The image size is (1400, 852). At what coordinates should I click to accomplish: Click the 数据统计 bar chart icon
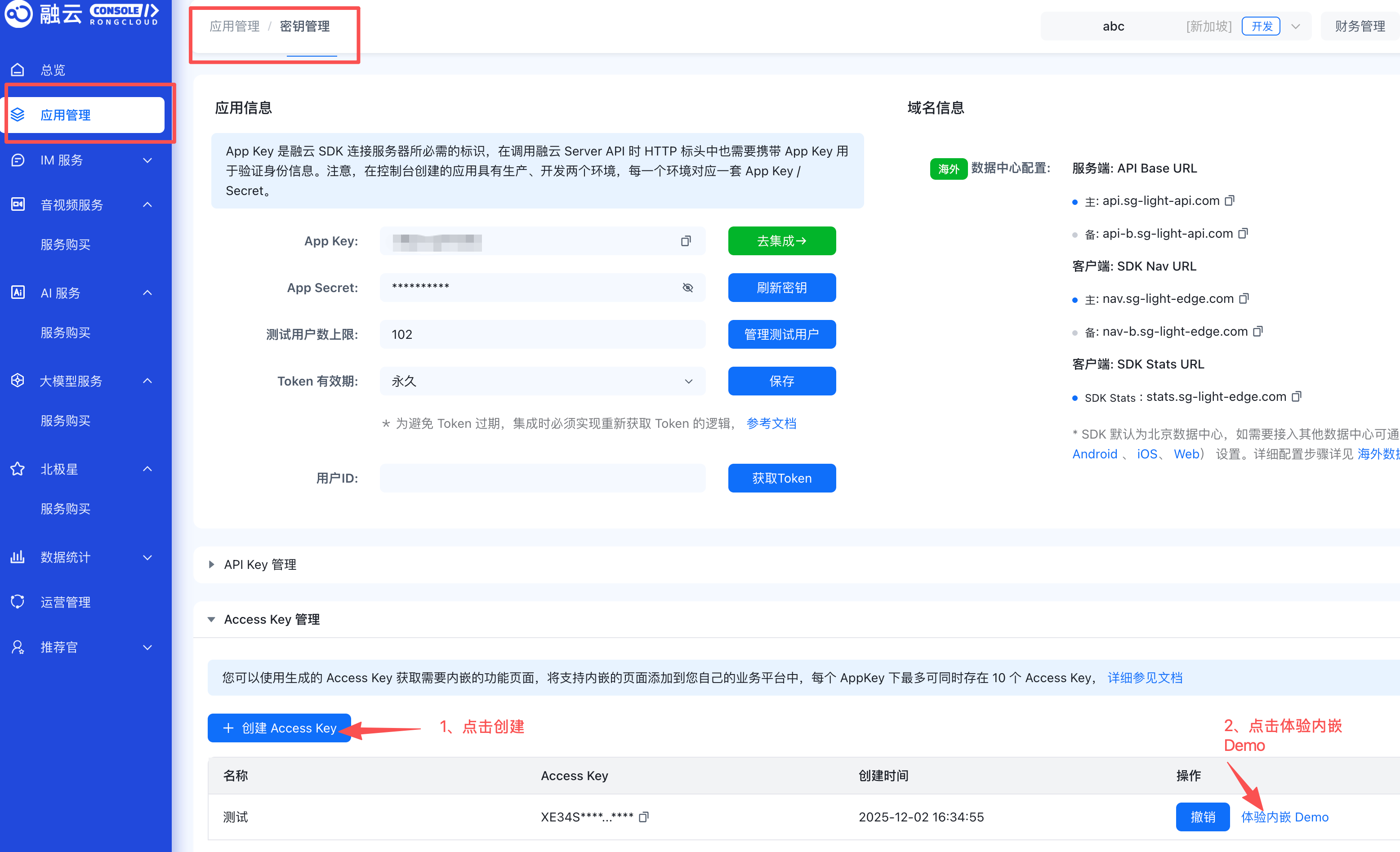18,557
